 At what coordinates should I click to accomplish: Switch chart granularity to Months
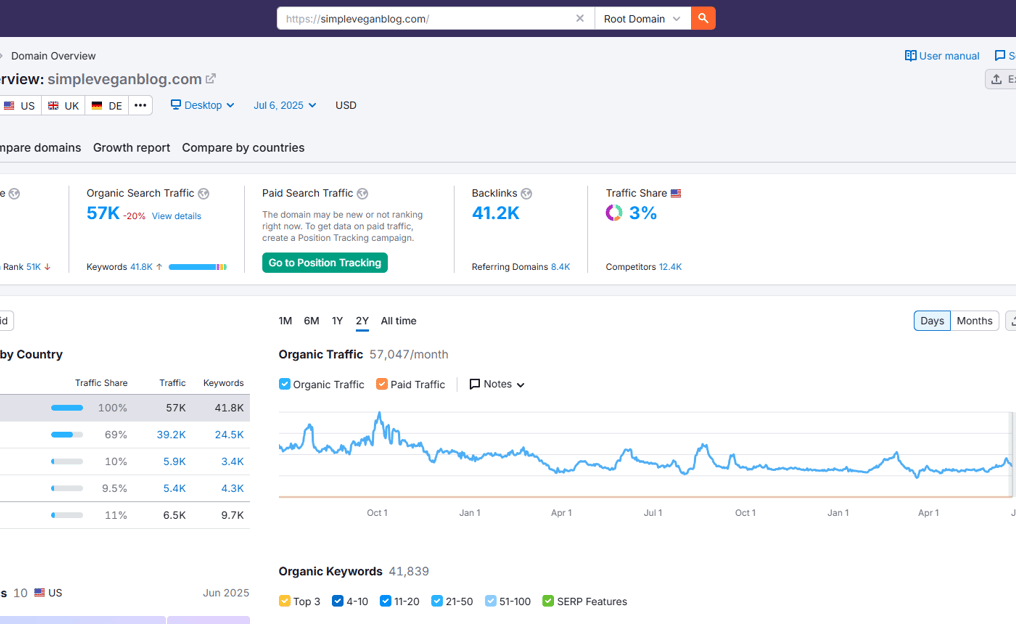coord(975,321)
